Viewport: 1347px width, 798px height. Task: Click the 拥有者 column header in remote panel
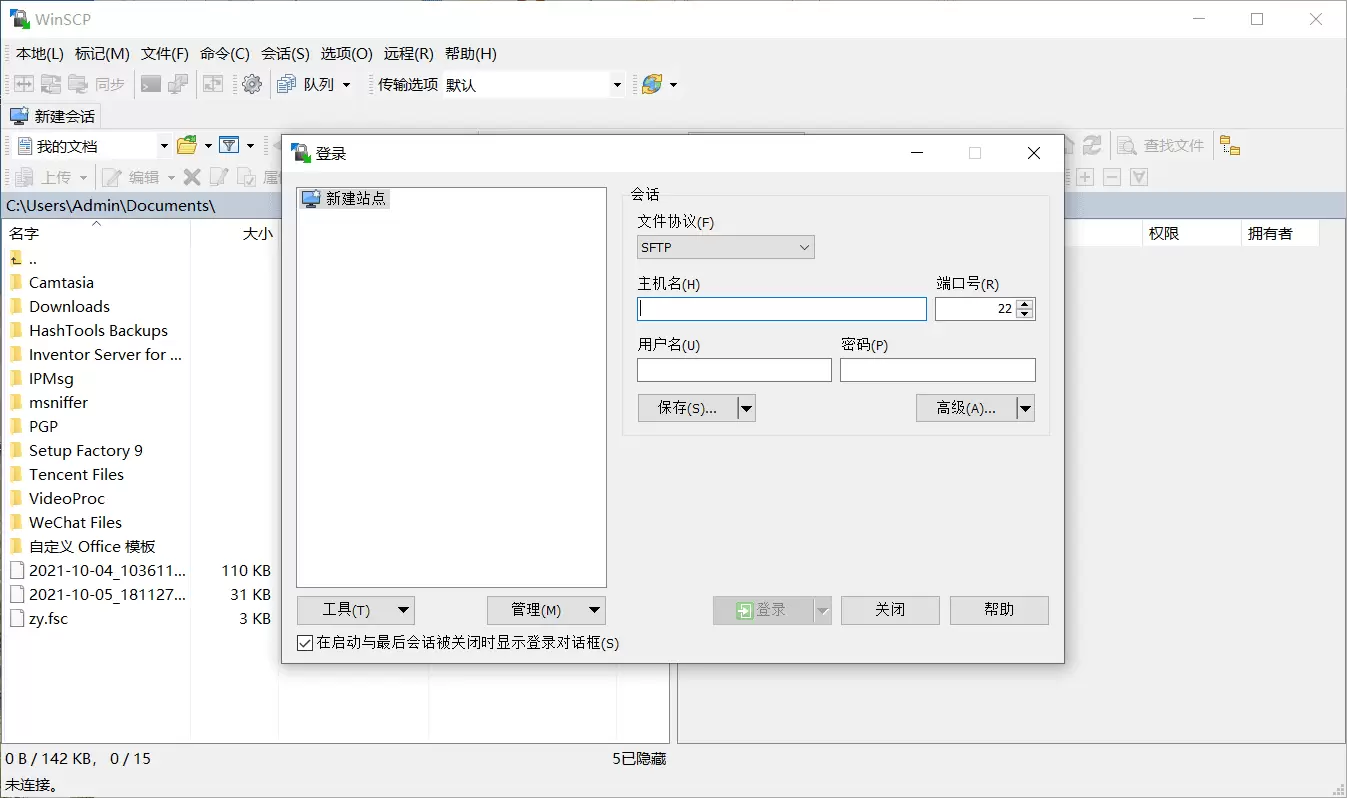[1279, 234]
